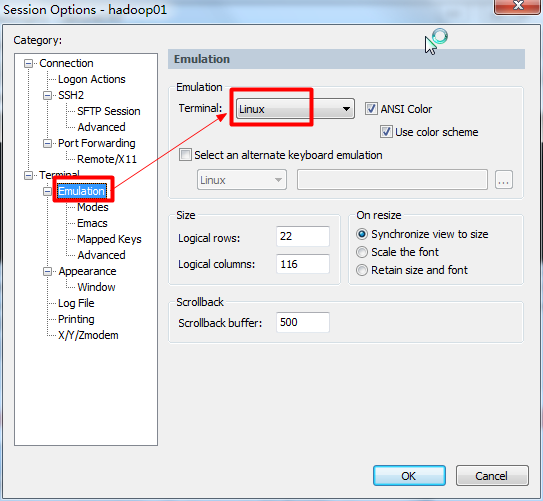This screenshot has width=543, height=501.
Task: Open Modes category
Action: tap(93, 207)
